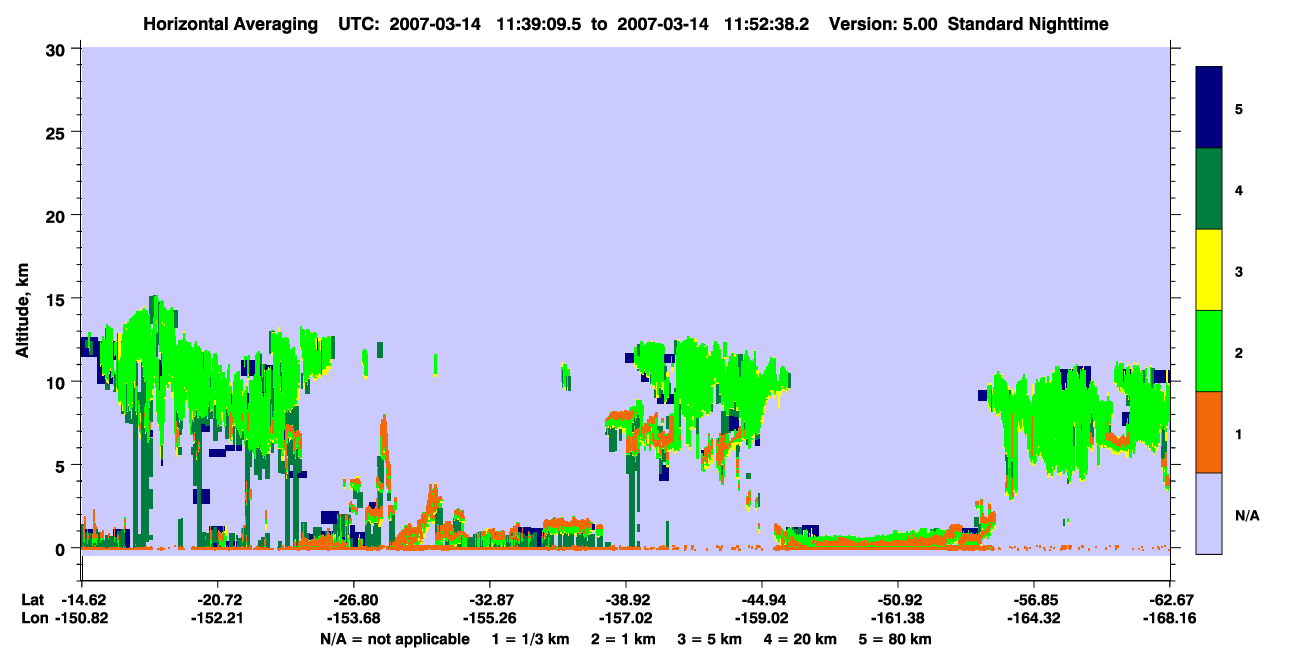This screenshot has width=1300, height=667.
Task: Click the orange colorbar segment for level 1
Action: click(x=1209, y=432)
